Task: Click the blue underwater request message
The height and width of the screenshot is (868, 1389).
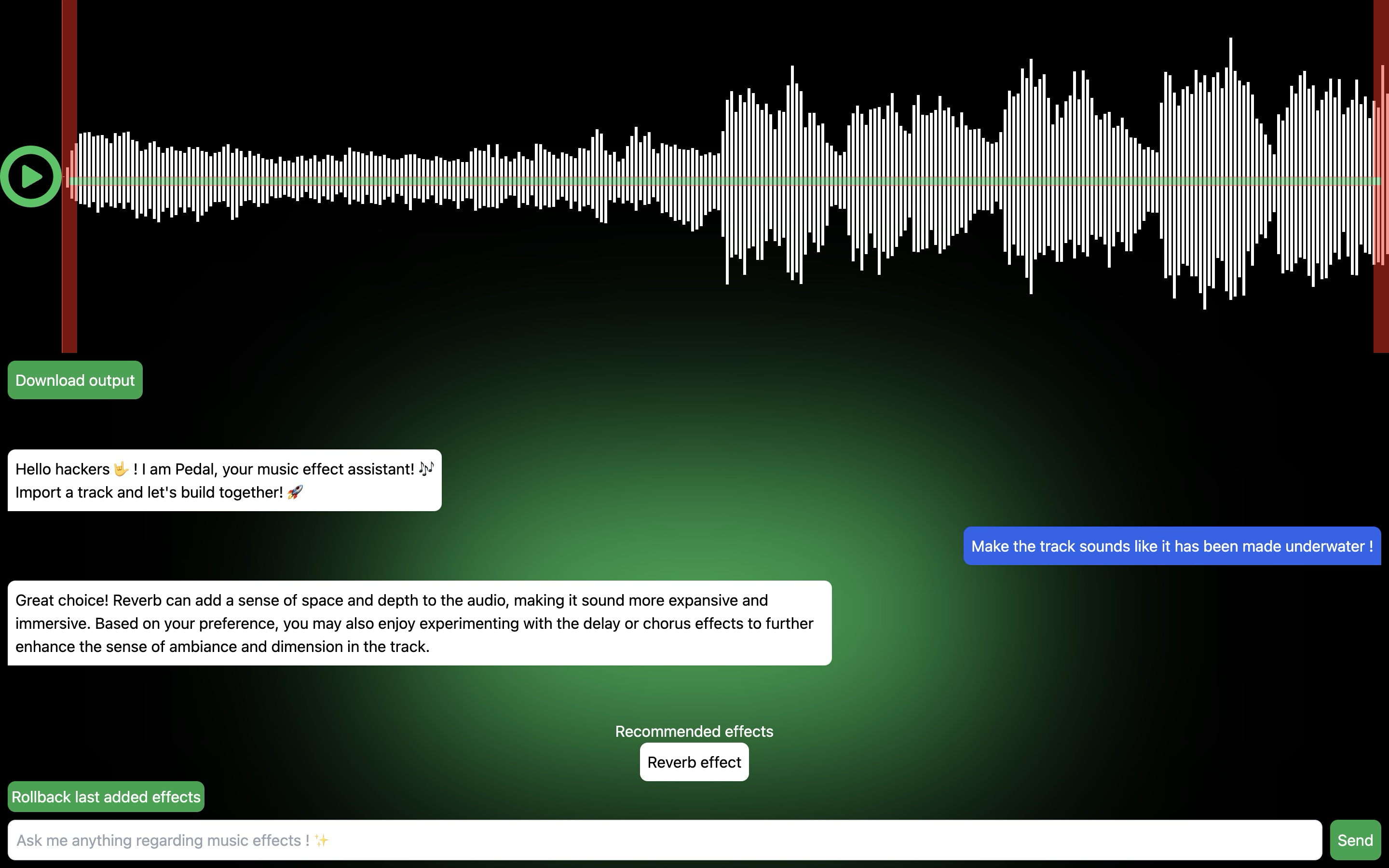Action: (x=1171, y=546)
